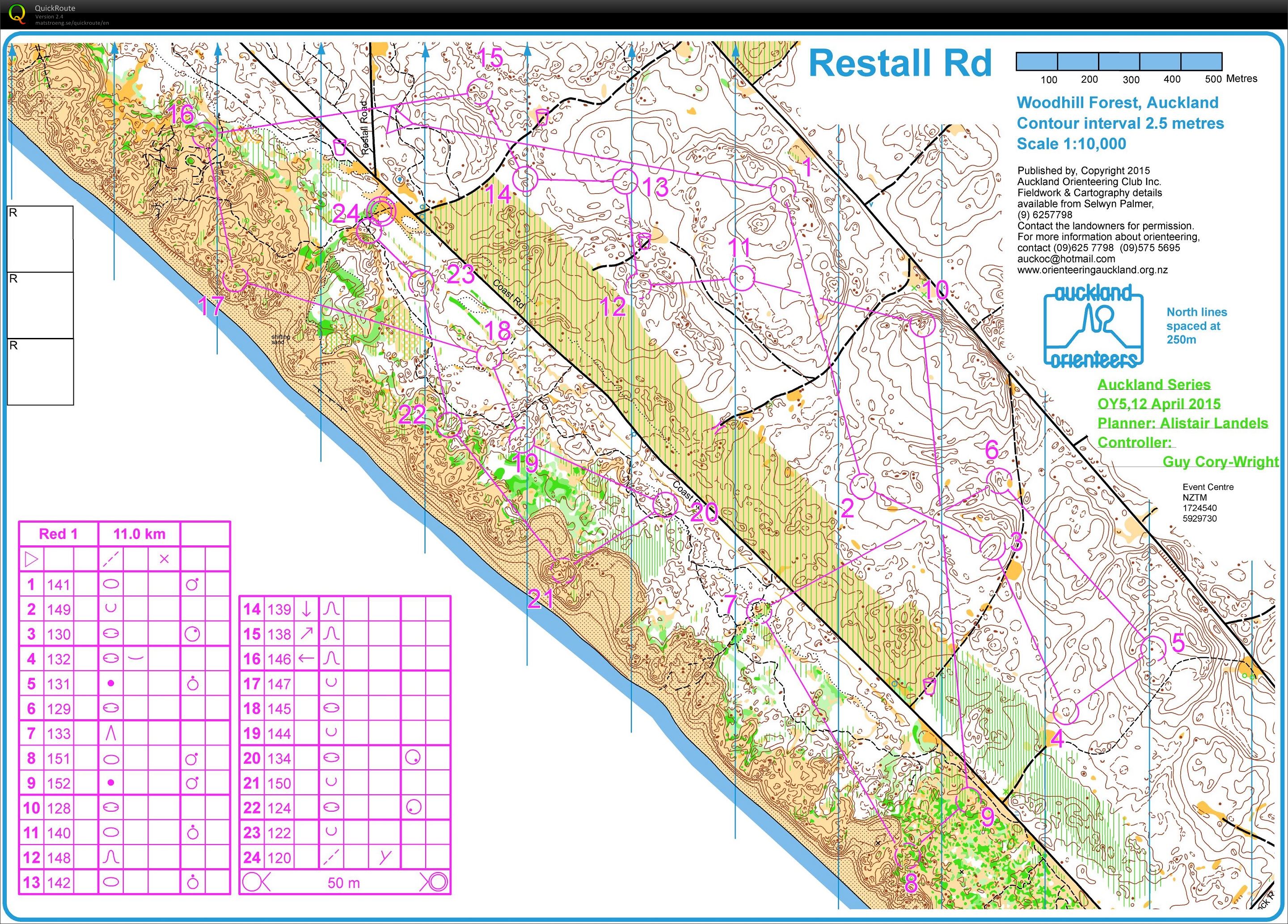Click the "11.0 km" course length cell
The width and height of the screenshot is (1288, 924).
tap(139, 534)
